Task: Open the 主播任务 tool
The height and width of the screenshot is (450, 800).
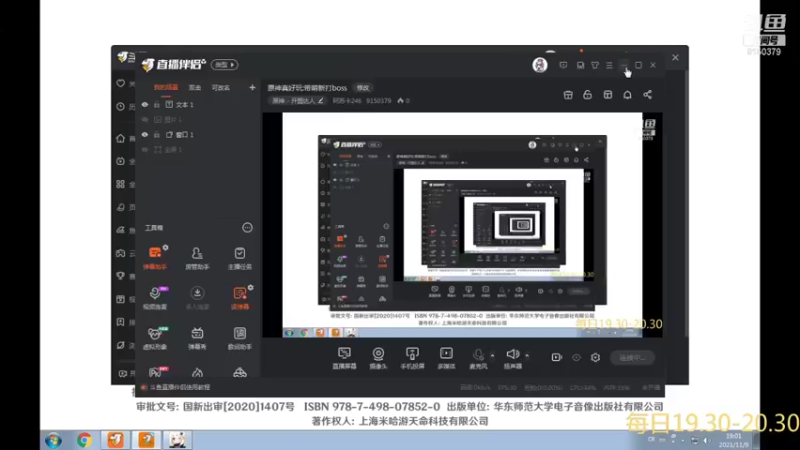Action: (x=239, y=257)
